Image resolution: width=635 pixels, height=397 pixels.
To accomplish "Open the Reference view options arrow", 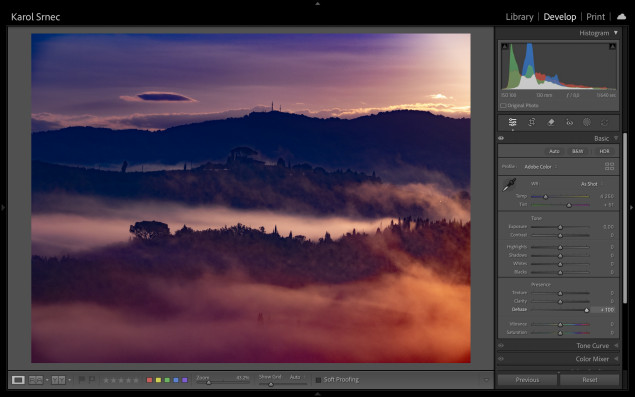I will pos(47,380).
